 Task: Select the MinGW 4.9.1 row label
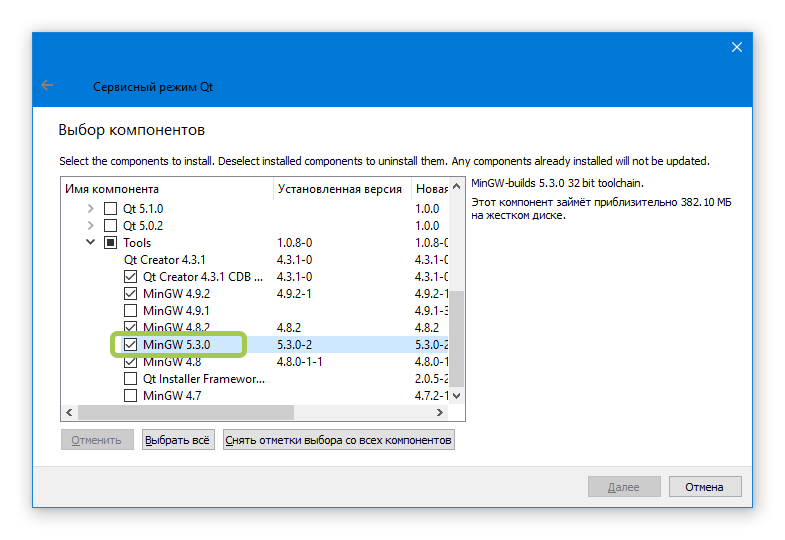(176, 311)
